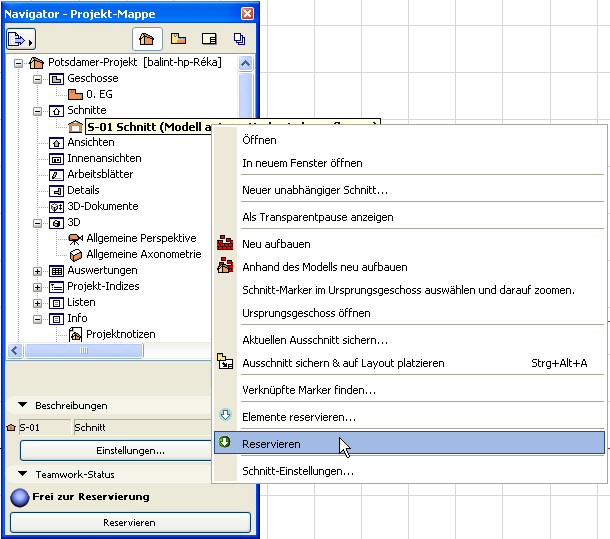The image size is (610, 539).
Task: Switch to Project Map house icon
Action: pyautogui.click(x=147, y=39)
